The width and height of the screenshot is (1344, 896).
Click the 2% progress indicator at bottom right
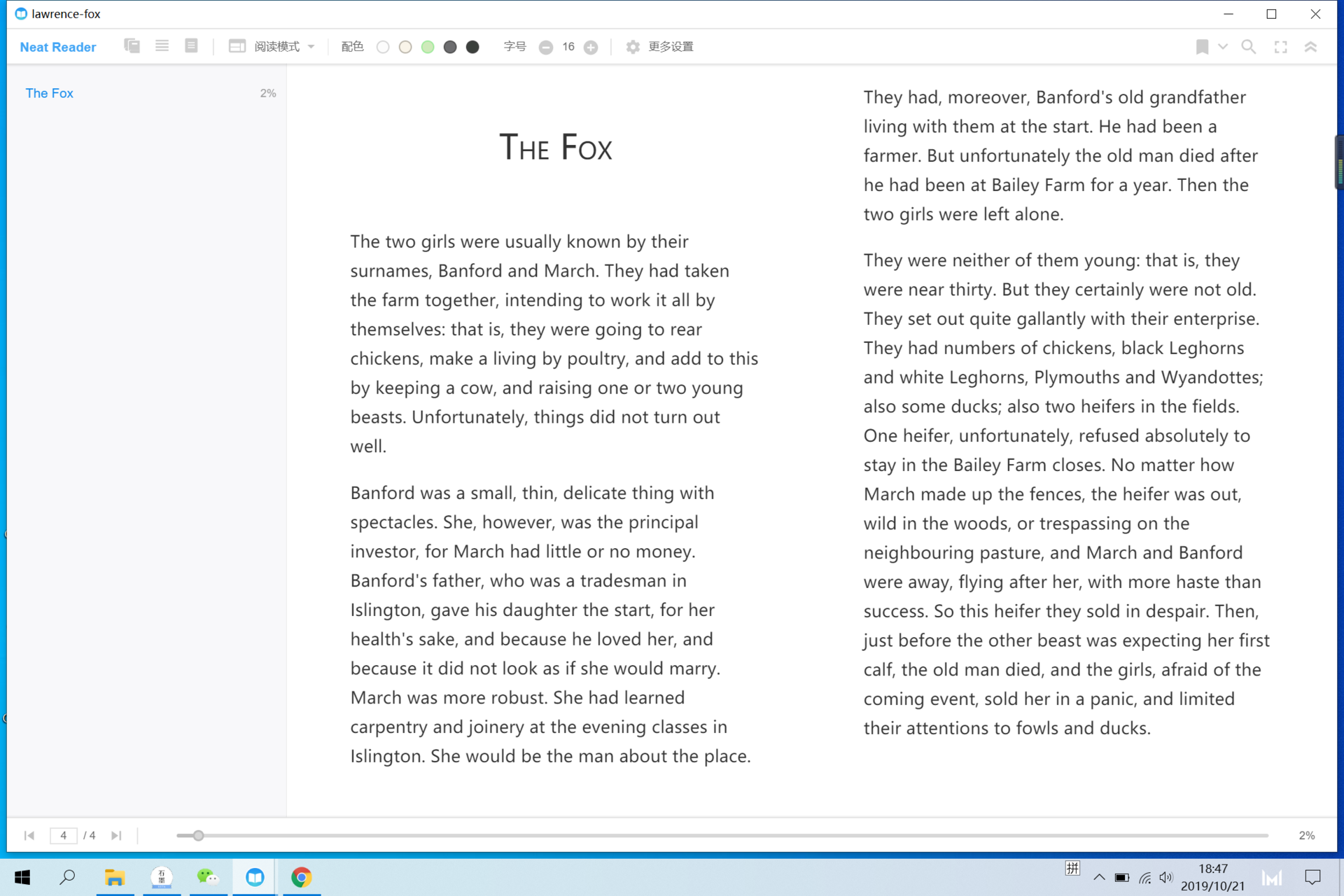(x=1306, y=835)
